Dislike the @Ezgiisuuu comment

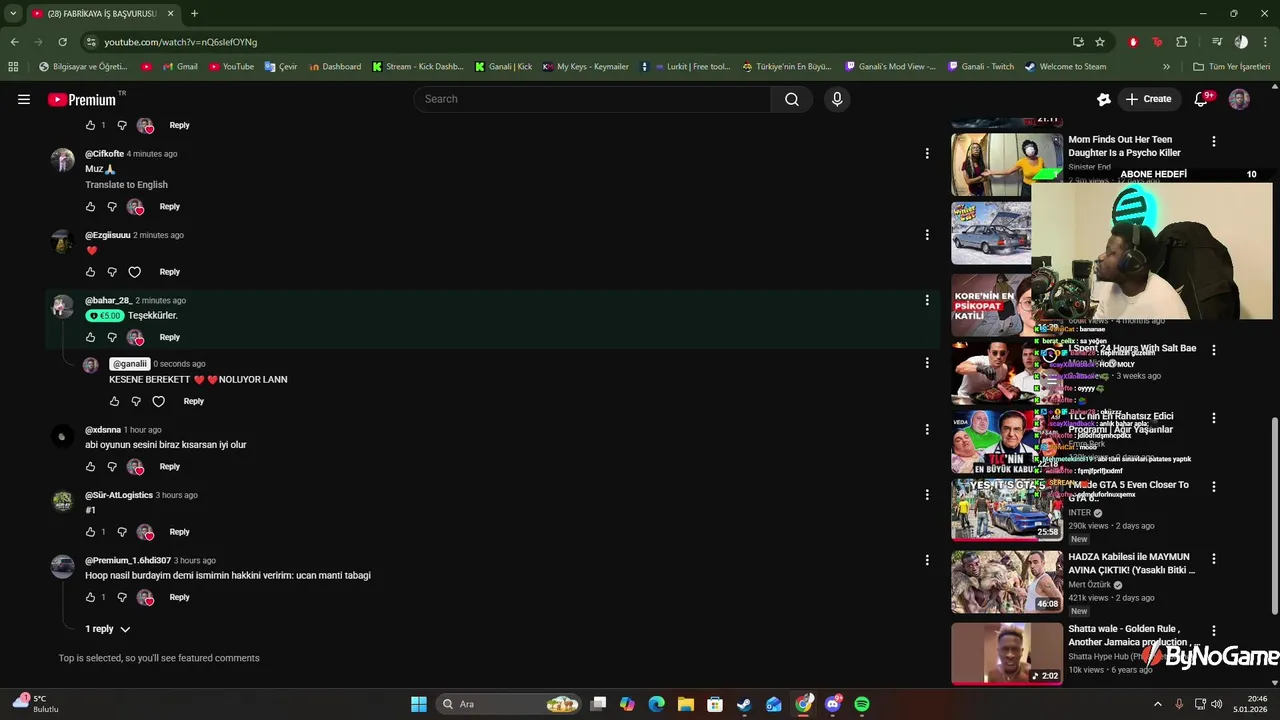pyautogui.click(x=112, y=272)
